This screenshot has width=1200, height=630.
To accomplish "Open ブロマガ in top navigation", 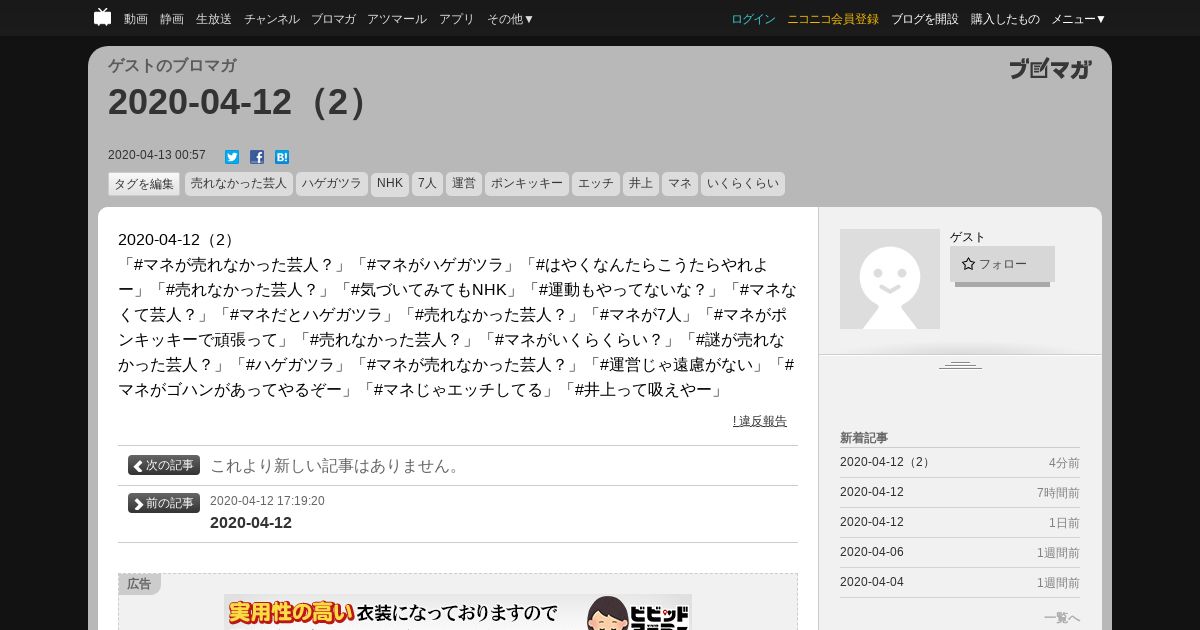I will [333, 19].
